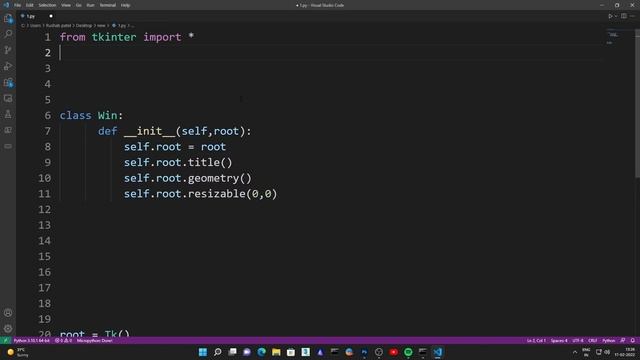Click on the 'class Win:' line
This screenshot has height=360, width=640.
pyautogui.click(x=91, y=116)
